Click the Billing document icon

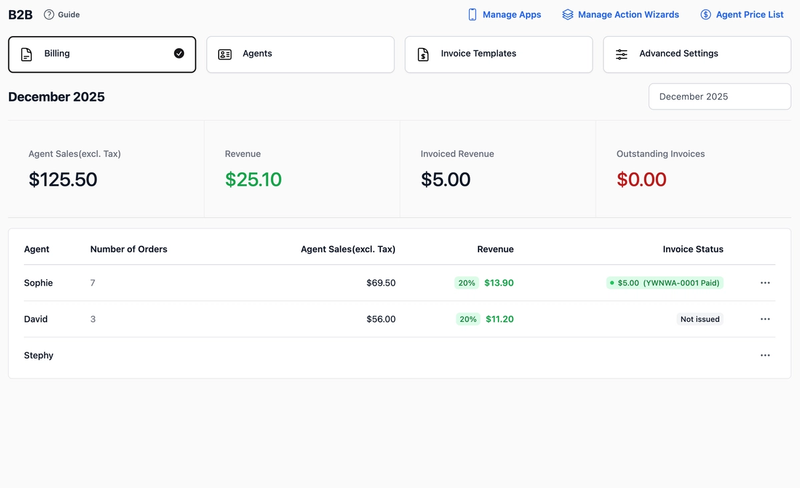point(27,54)
